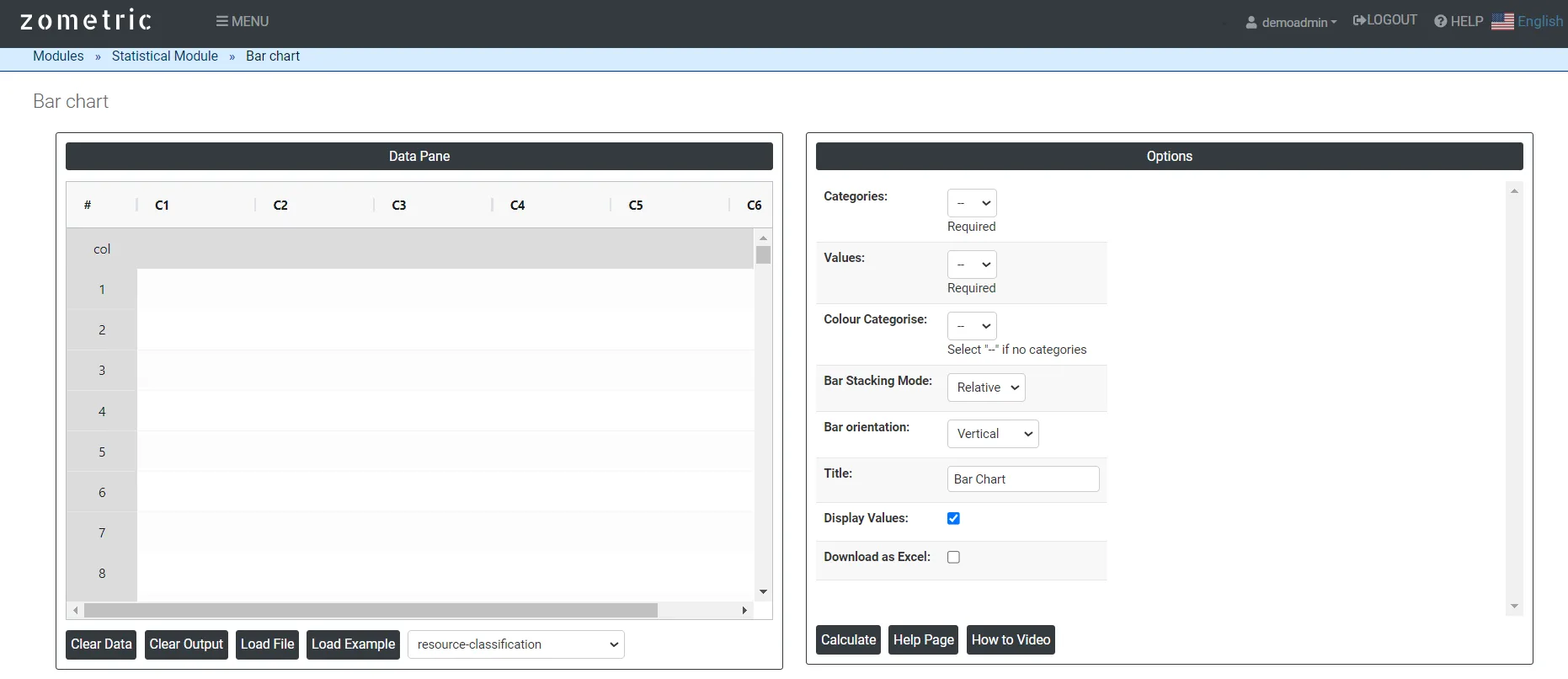1568x679 pixels.
Task: Open the Categories dropdown
Action: tap(972, 203)
